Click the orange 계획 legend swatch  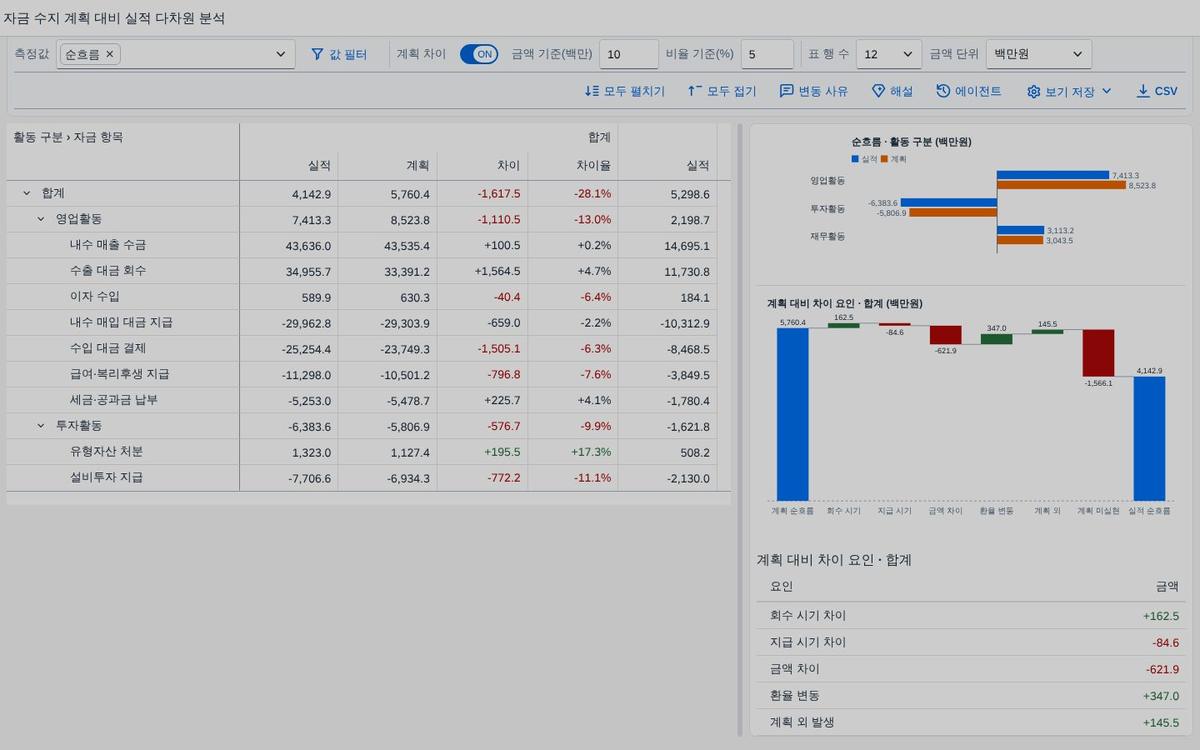tap(885, 159)
